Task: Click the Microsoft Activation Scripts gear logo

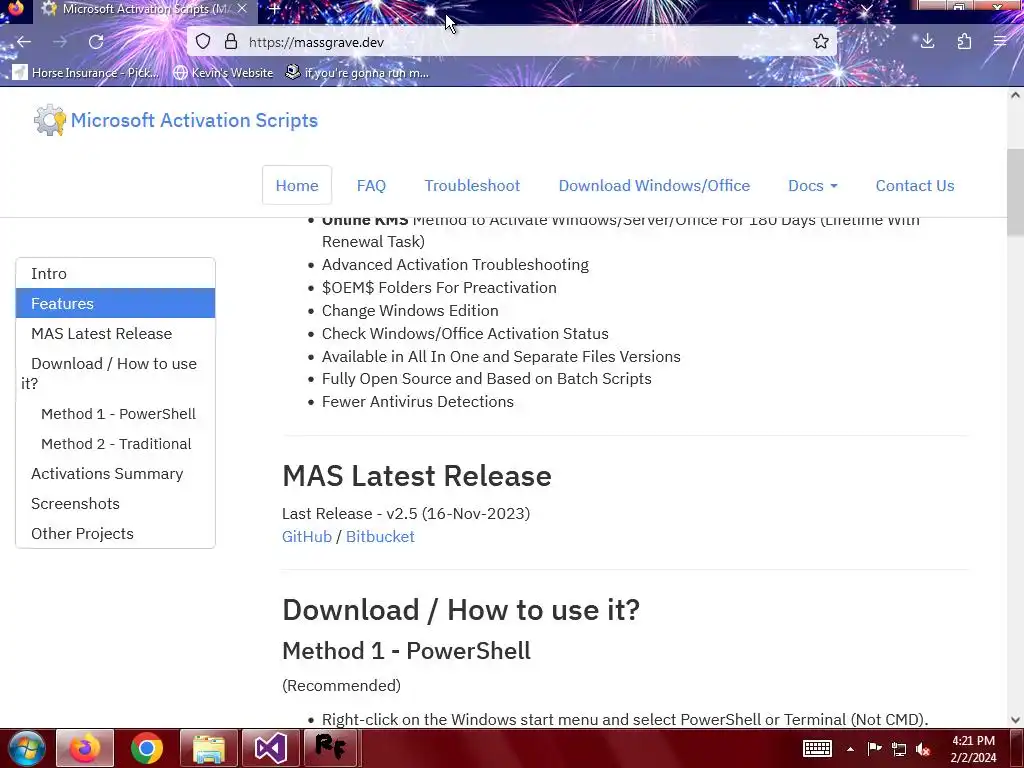Action: tap(50, 120)
